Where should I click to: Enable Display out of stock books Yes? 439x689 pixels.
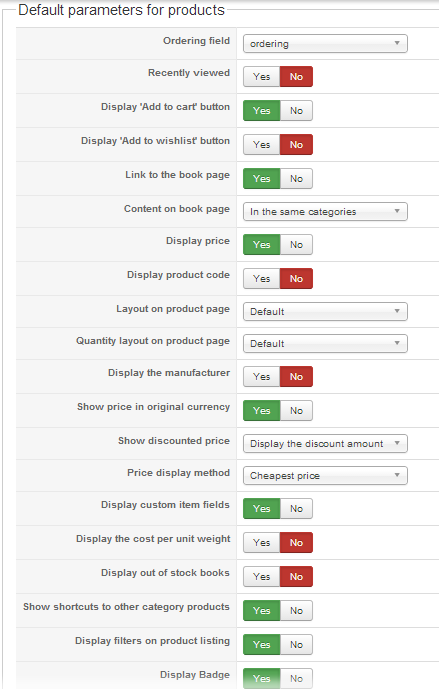click(x=261, y=577)
